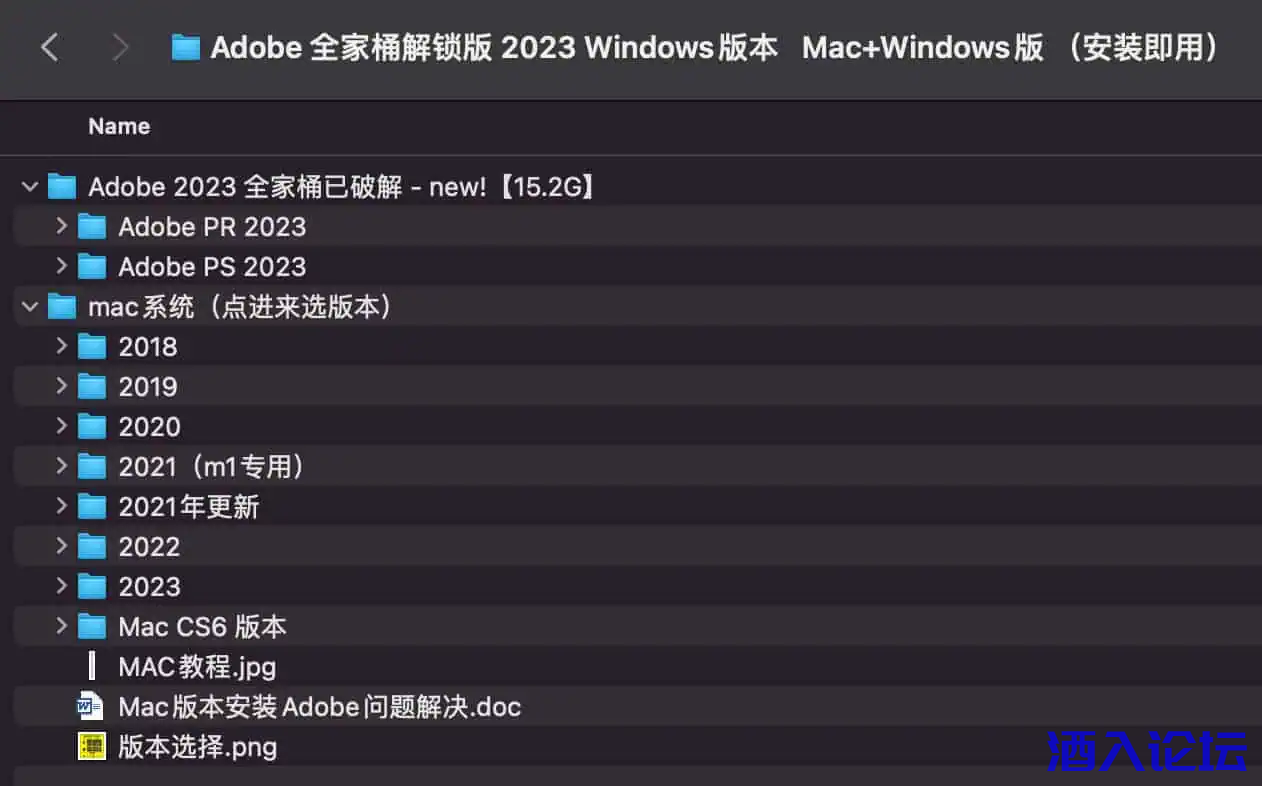
Task: Click the Word icon of Mac版本安装 doc
Action: click(x=91, y=707)
